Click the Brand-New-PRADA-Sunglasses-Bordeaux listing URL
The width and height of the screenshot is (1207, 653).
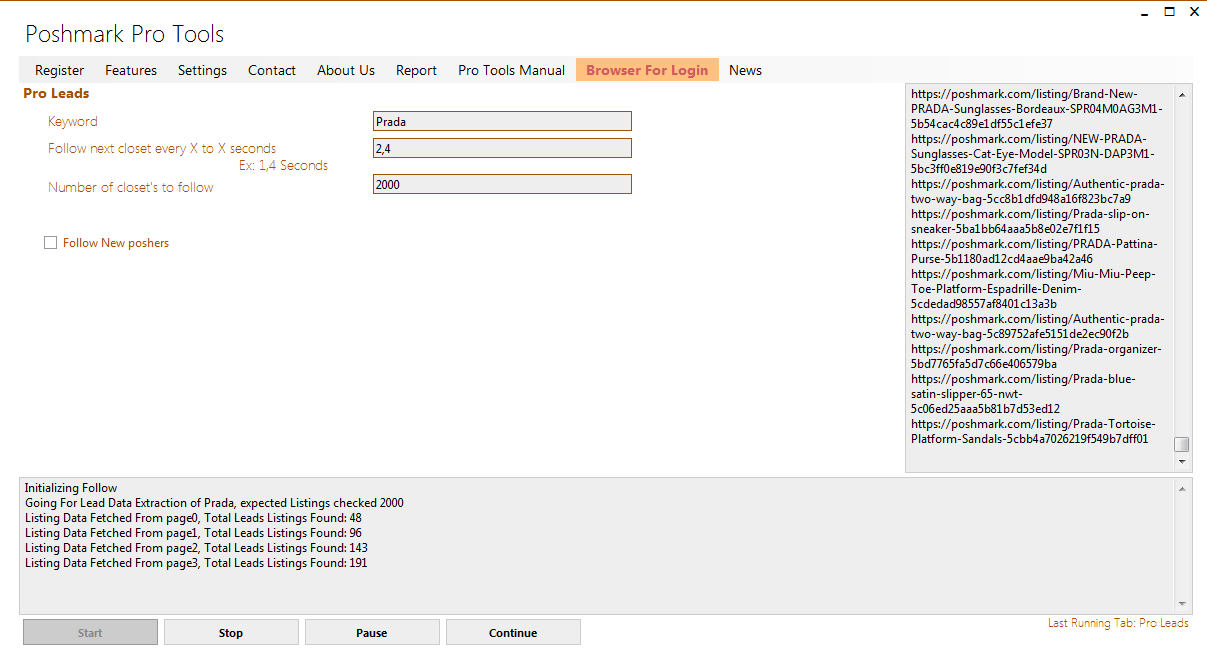pyautogui.click(x=1036, y=108)
